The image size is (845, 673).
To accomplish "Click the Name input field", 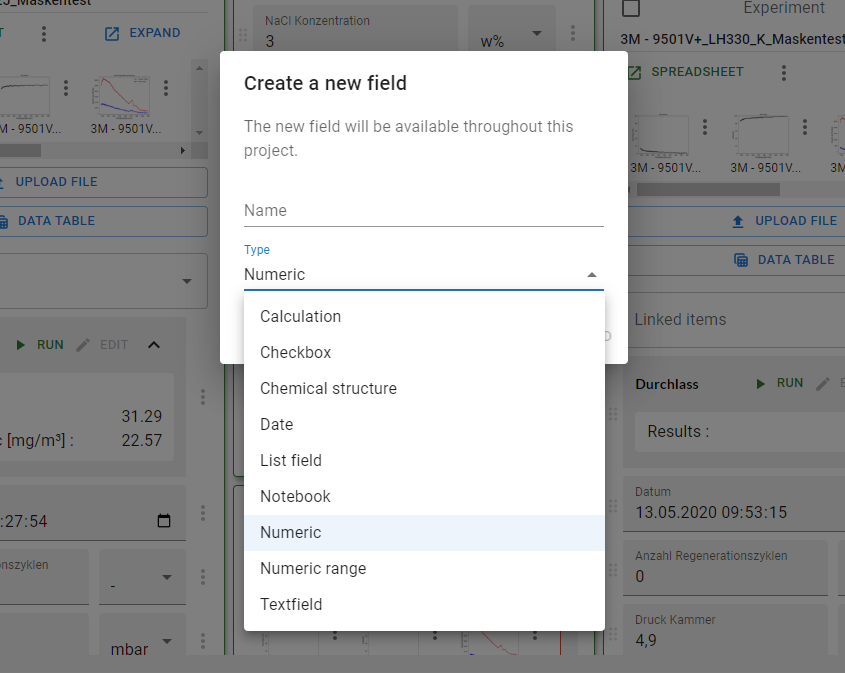I will click(423, 210).
